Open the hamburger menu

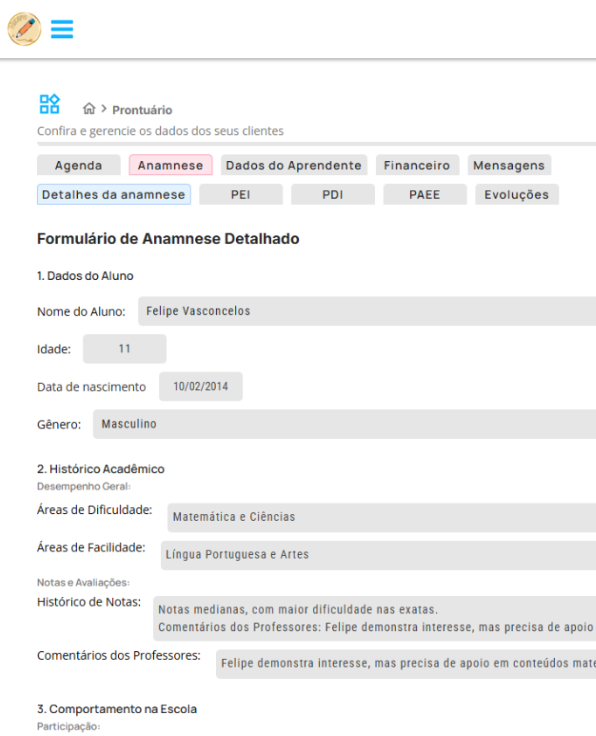coord(62,29)
